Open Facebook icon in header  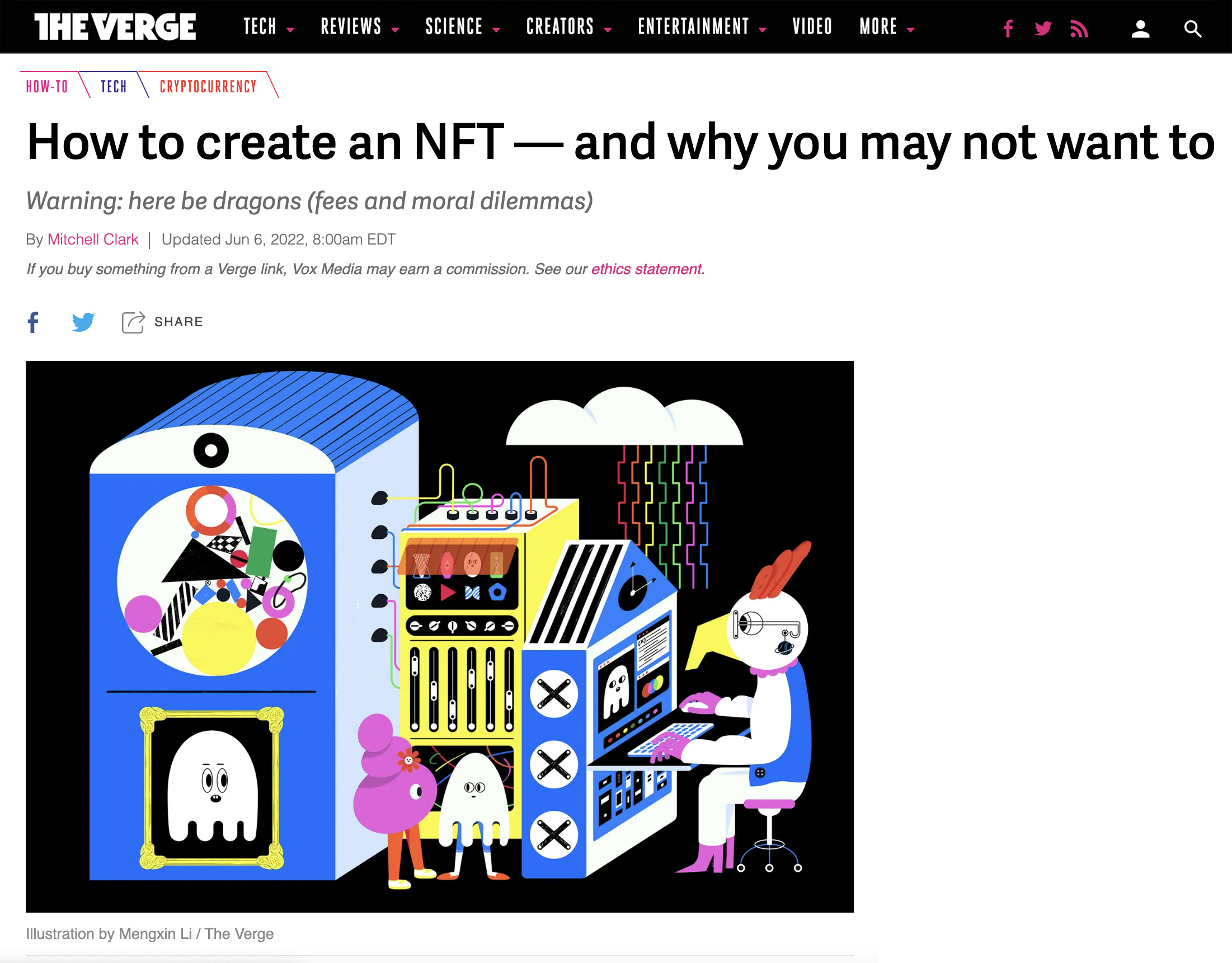tap(1008, 28)
